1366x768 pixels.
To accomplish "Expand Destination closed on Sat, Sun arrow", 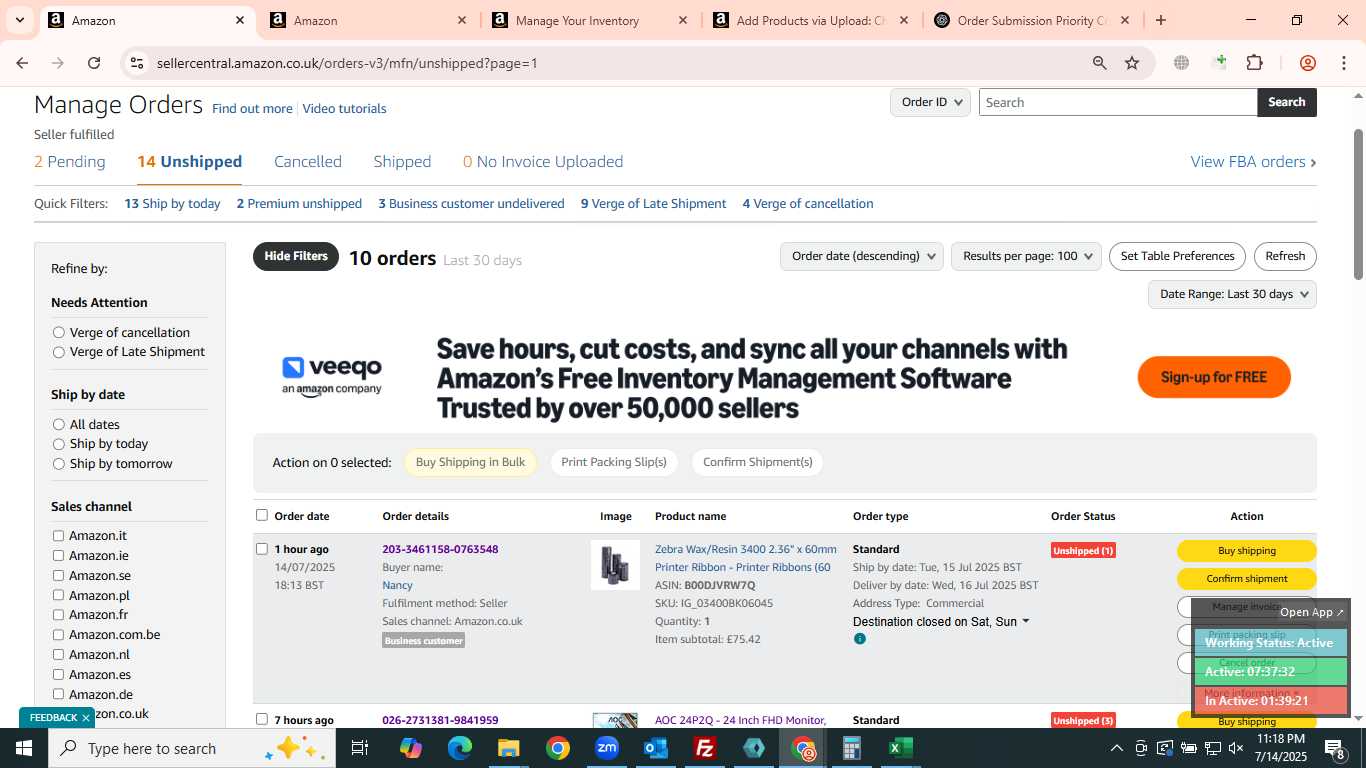I will 1025,621.
